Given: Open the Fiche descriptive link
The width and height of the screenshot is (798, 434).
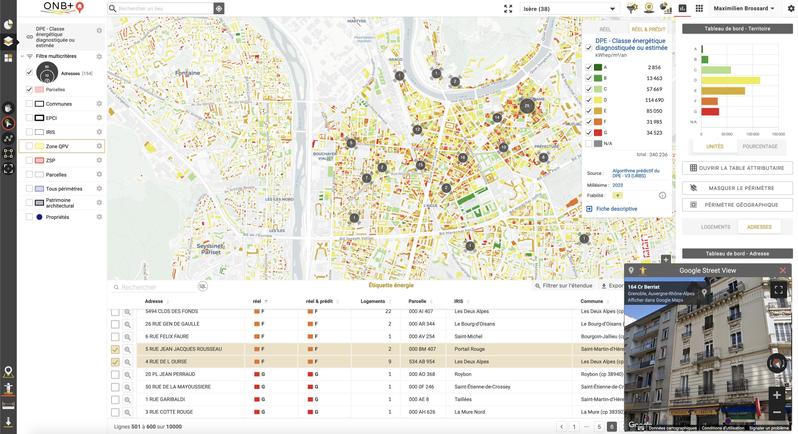Looking at the screenshot, I should [x=616, y=209].
